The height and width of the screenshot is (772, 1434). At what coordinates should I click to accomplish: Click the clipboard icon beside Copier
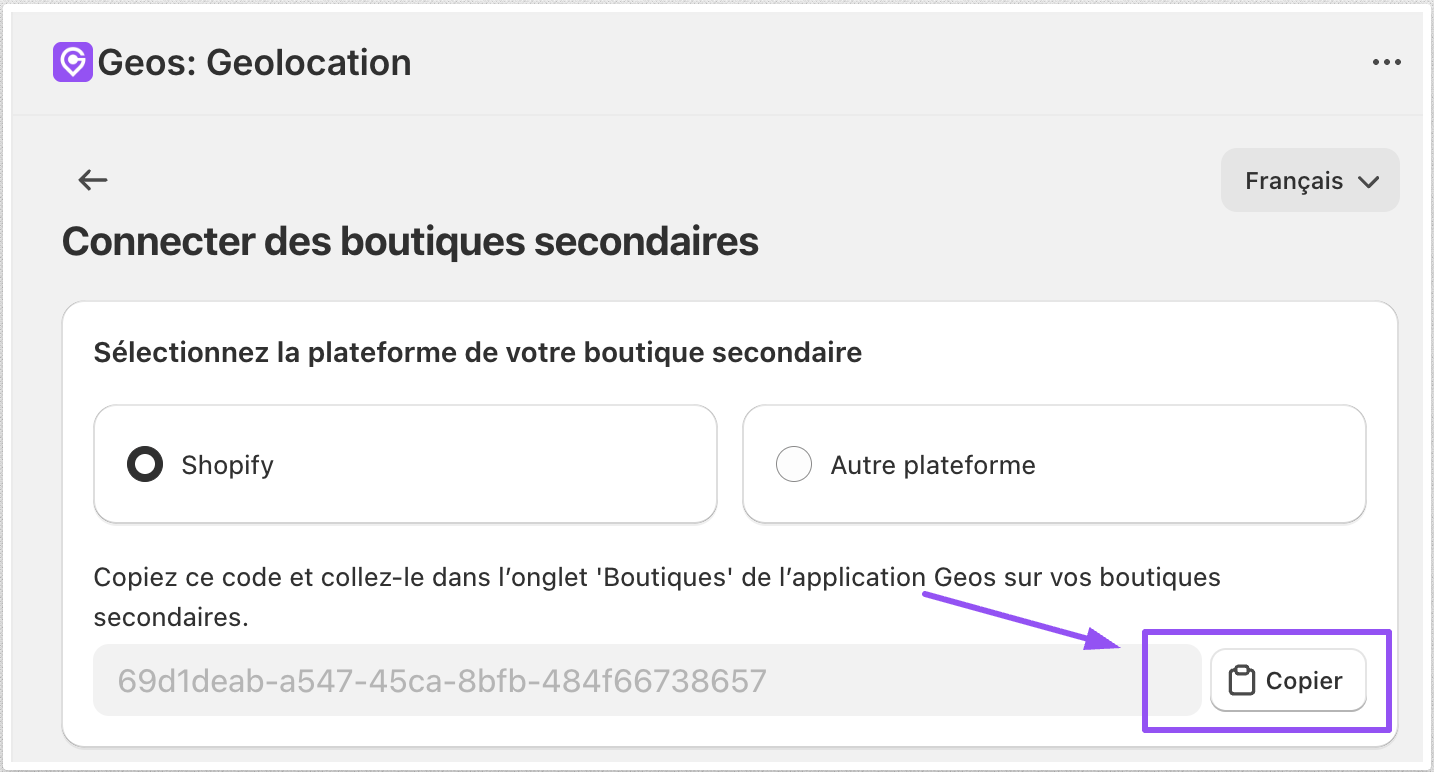1241,681
